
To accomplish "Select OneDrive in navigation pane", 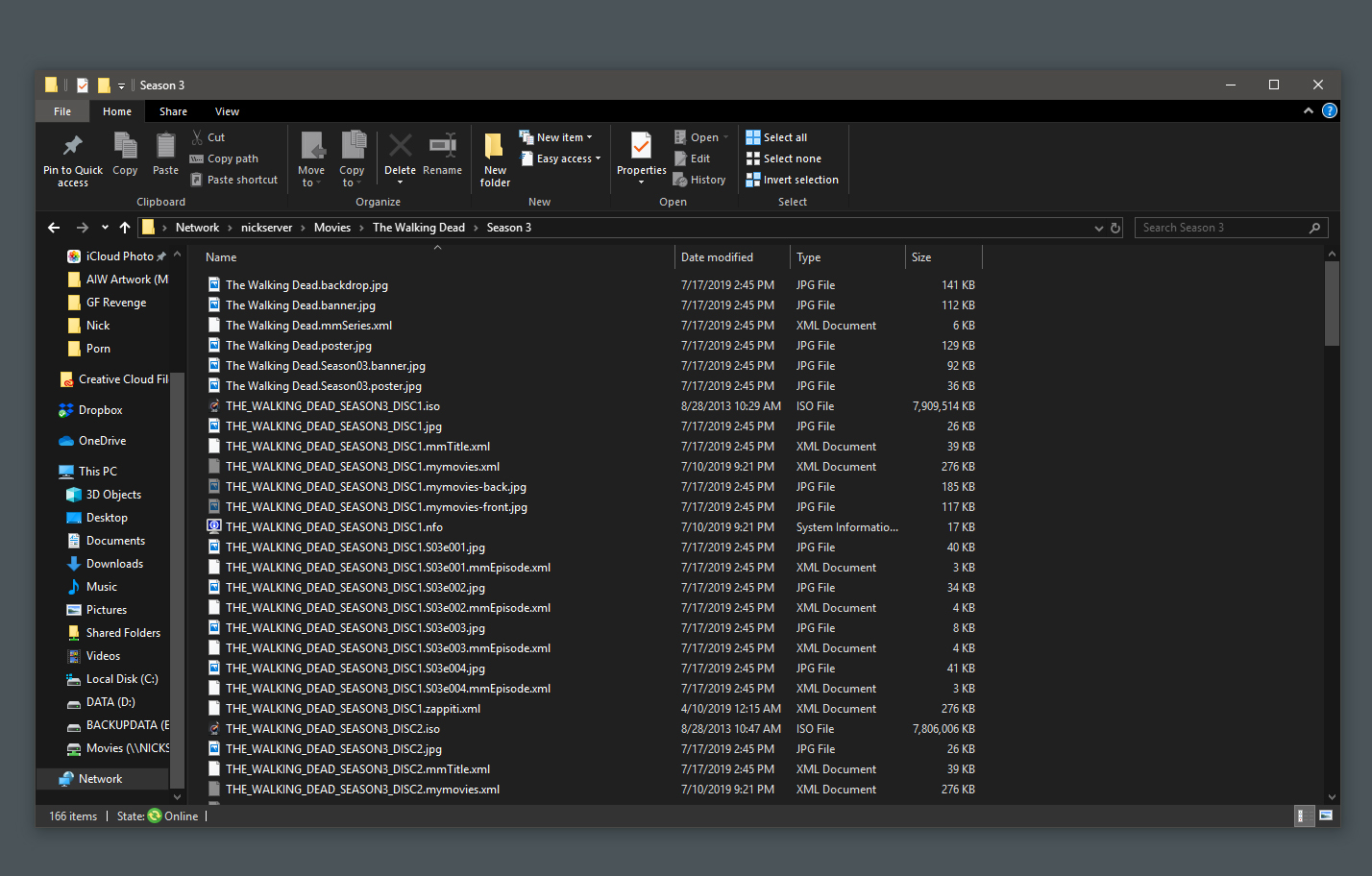I will [102, 441].
